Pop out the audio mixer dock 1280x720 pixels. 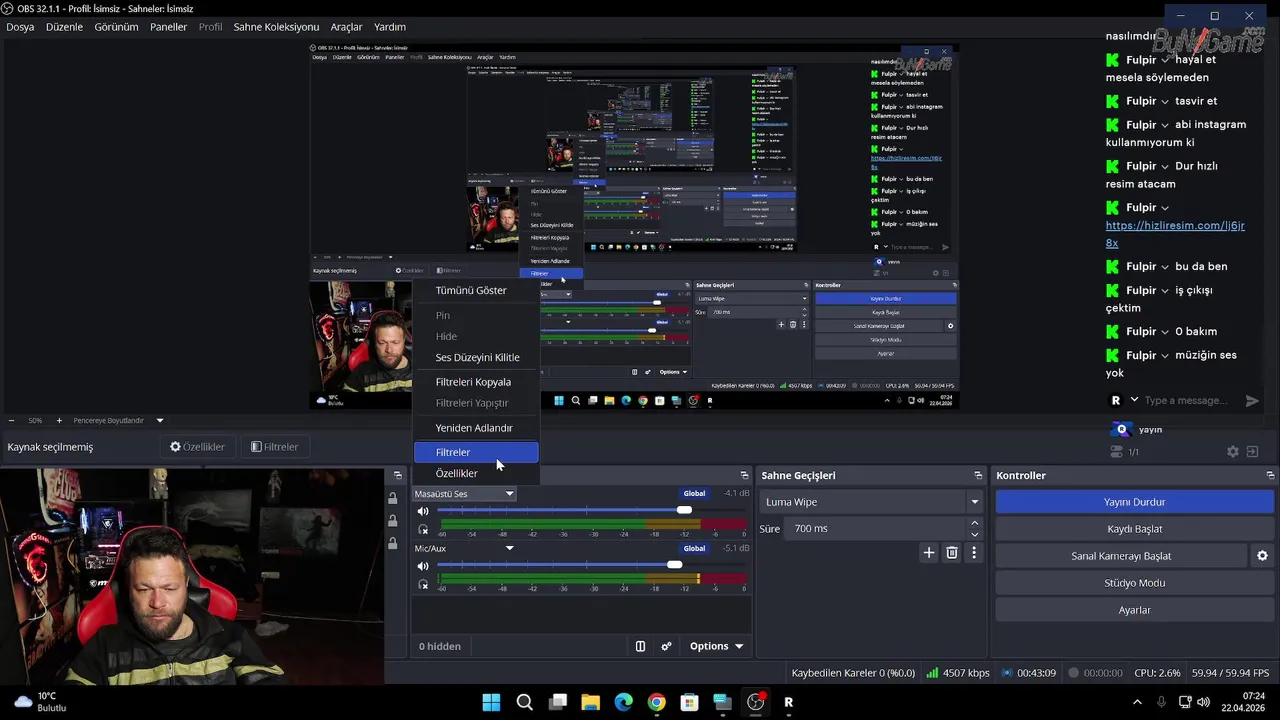[744, 475]
